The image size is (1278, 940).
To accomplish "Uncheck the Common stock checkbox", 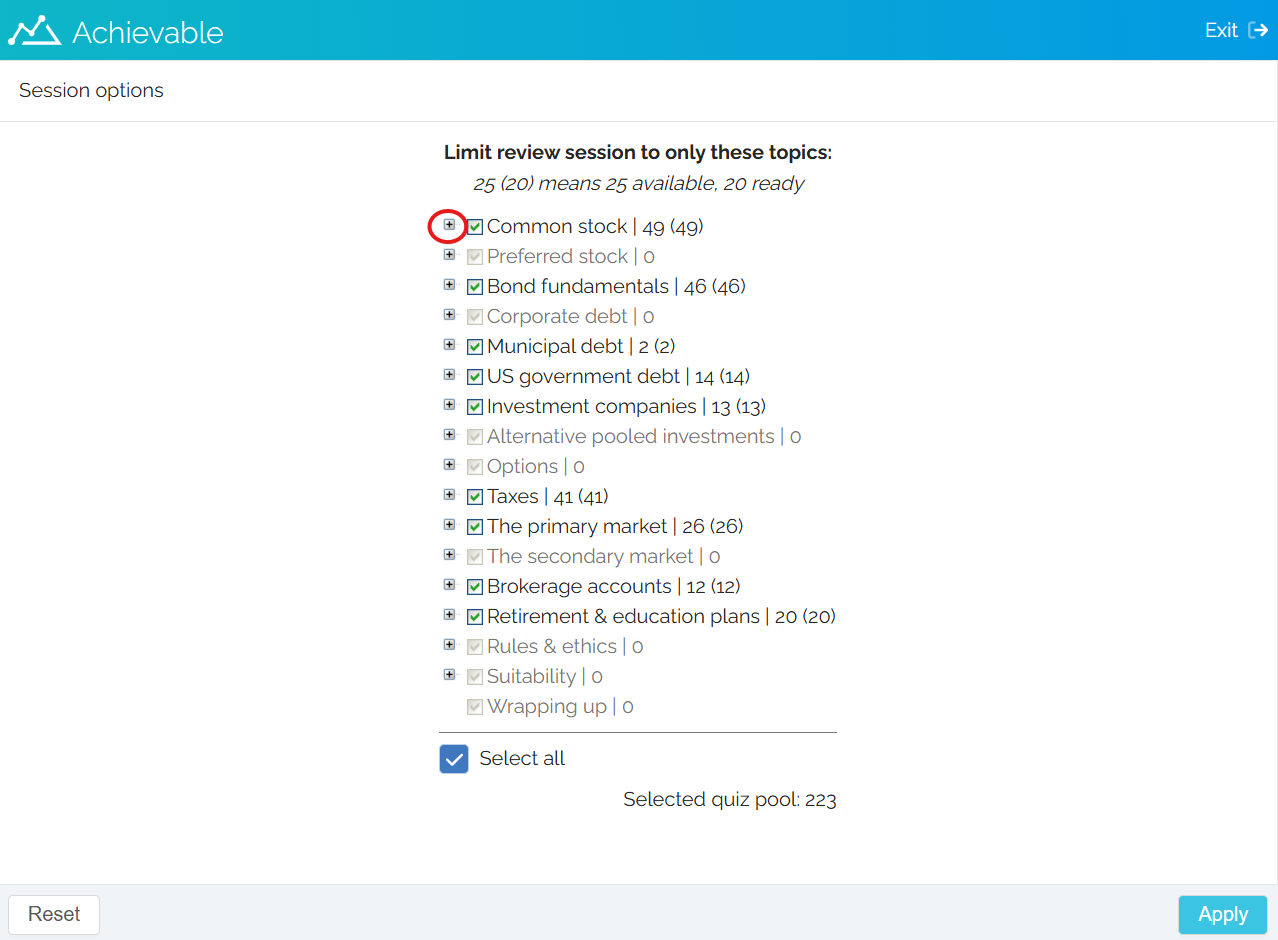I will (x=475, y=227).
